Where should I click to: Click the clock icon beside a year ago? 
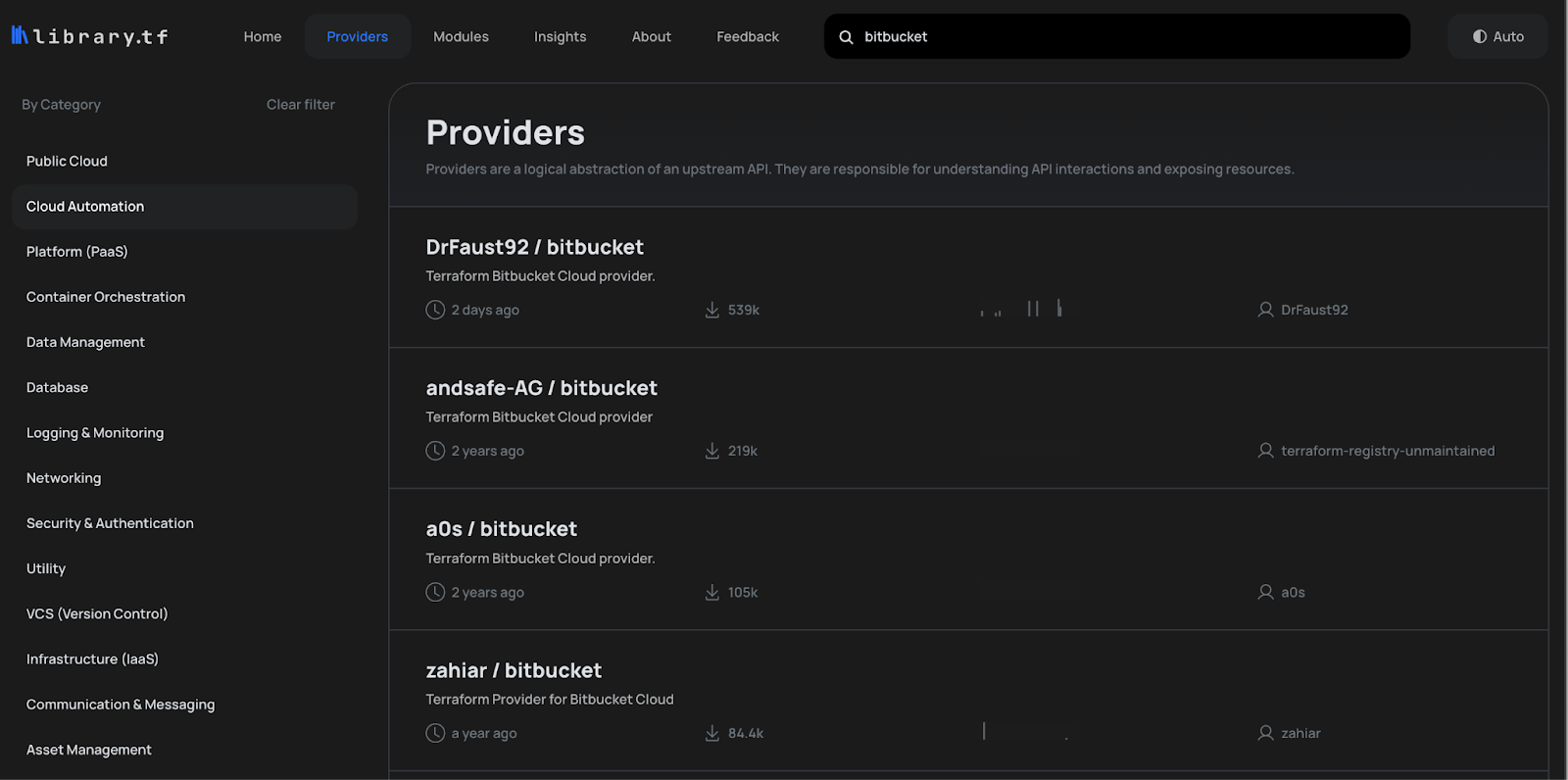coord(435,733)
